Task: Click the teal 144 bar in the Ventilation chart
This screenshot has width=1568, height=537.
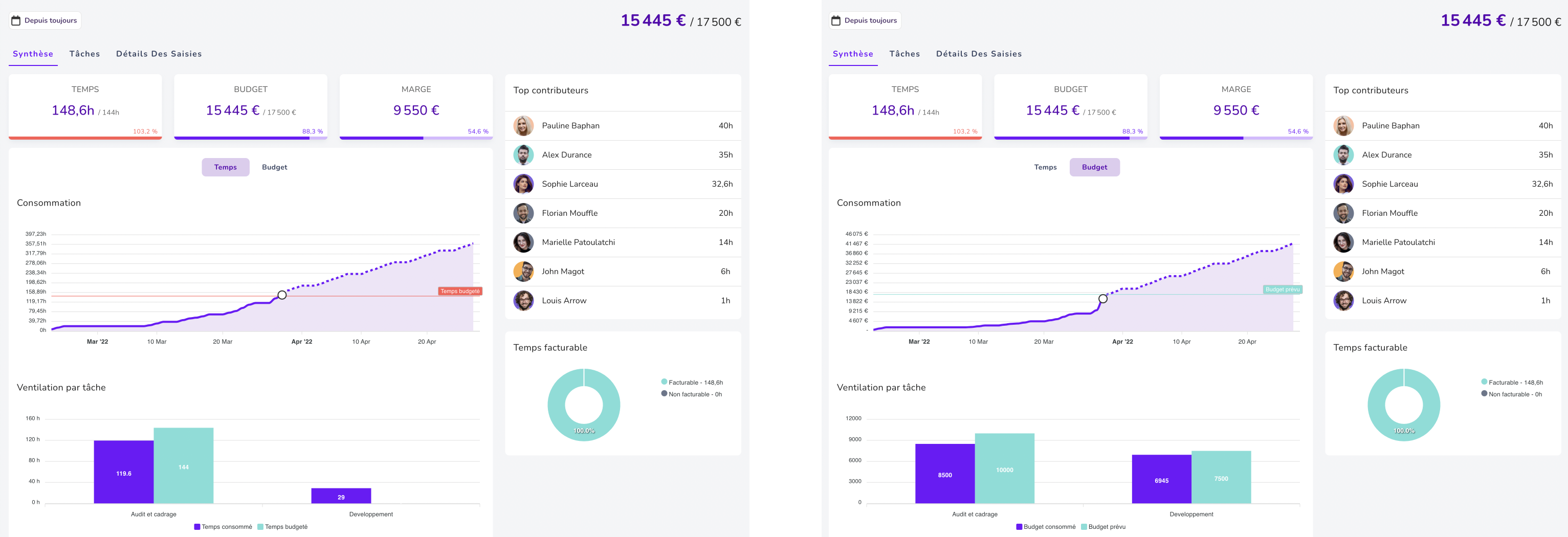Action: click(183, 466)
